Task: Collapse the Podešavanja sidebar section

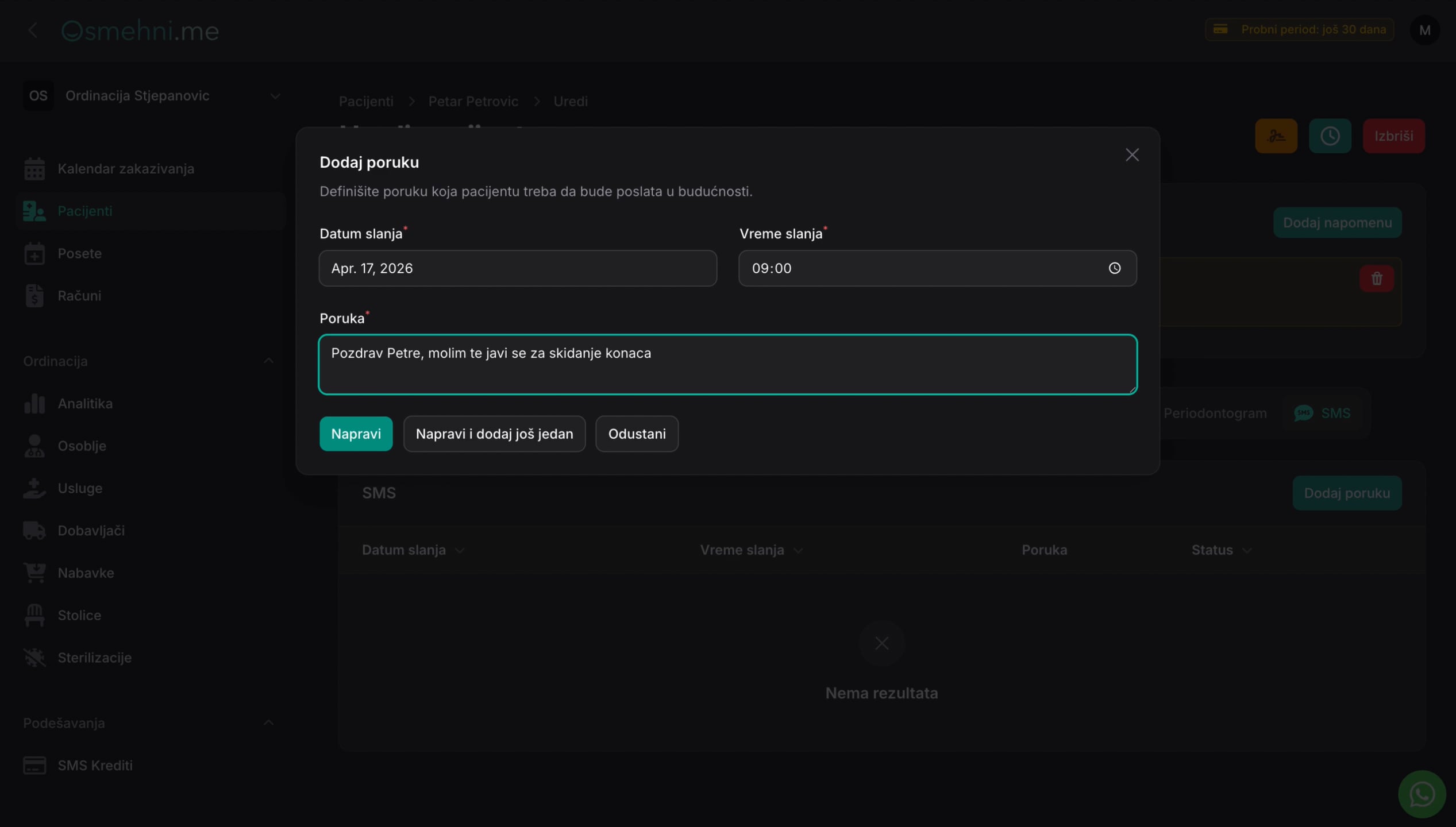Action: click(268, 723)
